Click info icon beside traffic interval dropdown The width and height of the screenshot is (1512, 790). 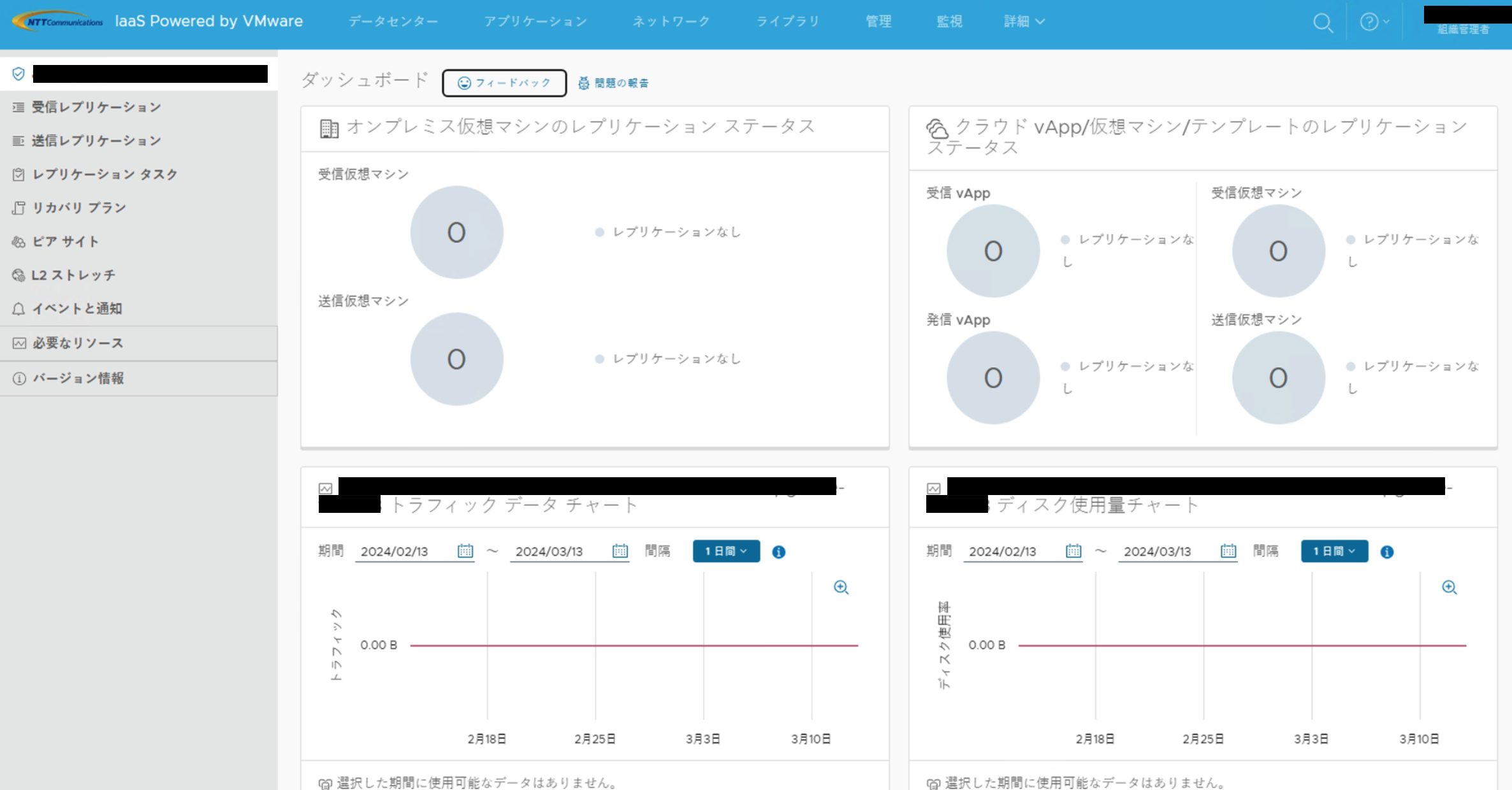pos(778,552)
